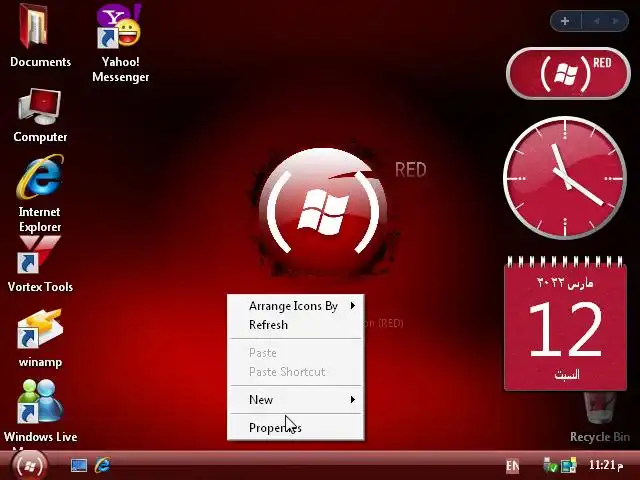Open the New submenu

296,400
